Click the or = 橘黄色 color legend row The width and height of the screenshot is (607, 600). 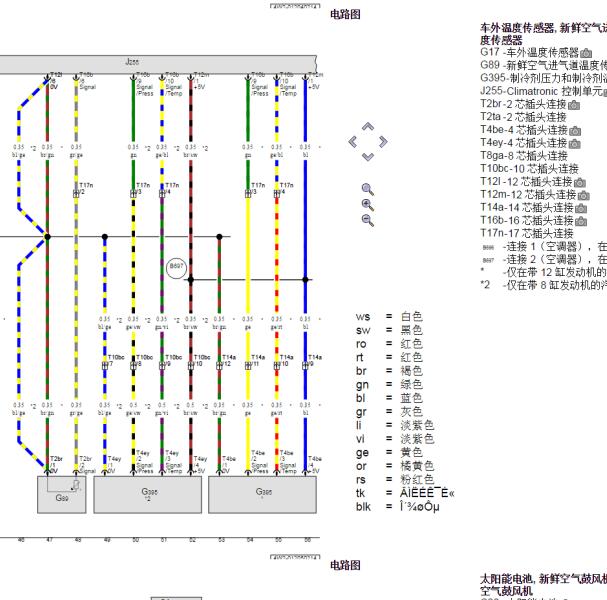pyautogui.click(x=395, y=466)
